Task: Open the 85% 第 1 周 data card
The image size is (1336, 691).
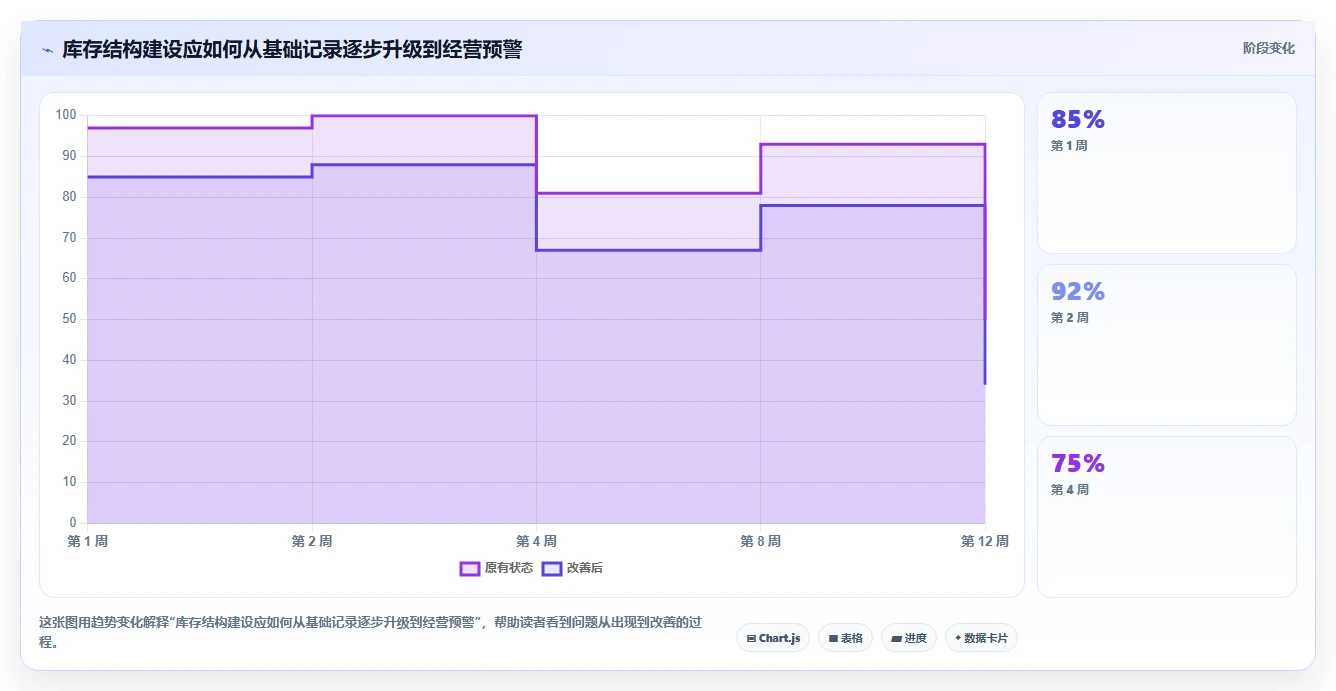Action: 1167,173
